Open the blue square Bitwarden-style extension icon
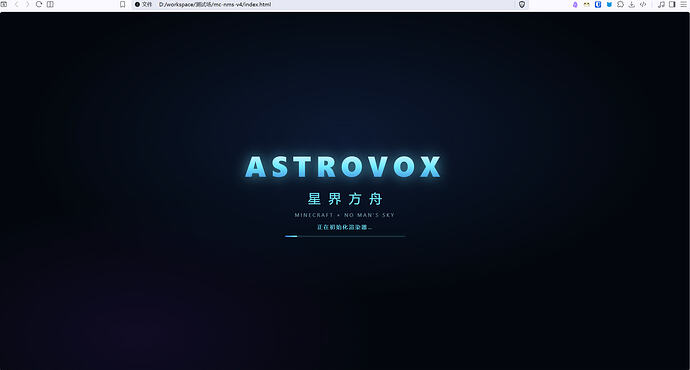The image size is (690, 370). [598, 4]
